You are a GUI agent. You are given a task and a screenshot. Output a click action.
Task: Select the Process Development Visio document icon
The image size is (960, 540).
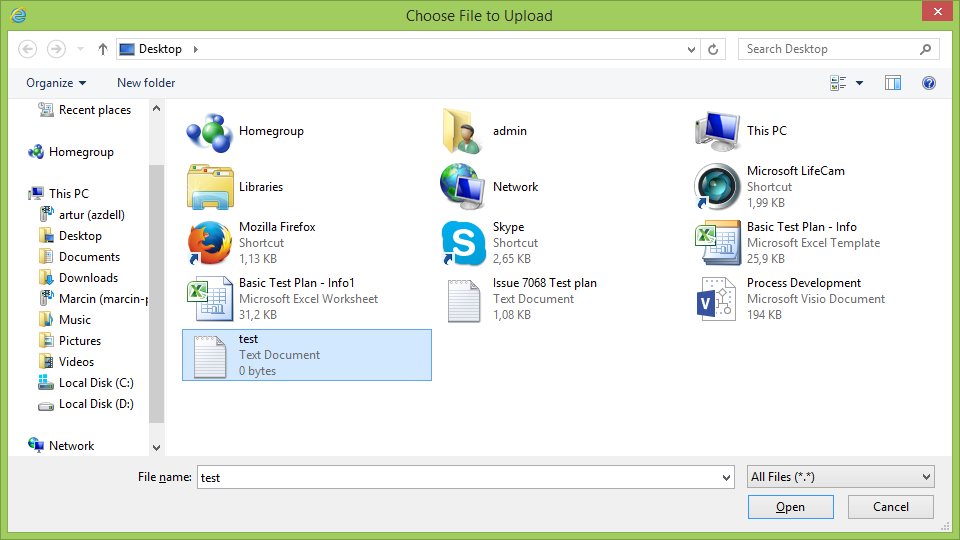717,299
